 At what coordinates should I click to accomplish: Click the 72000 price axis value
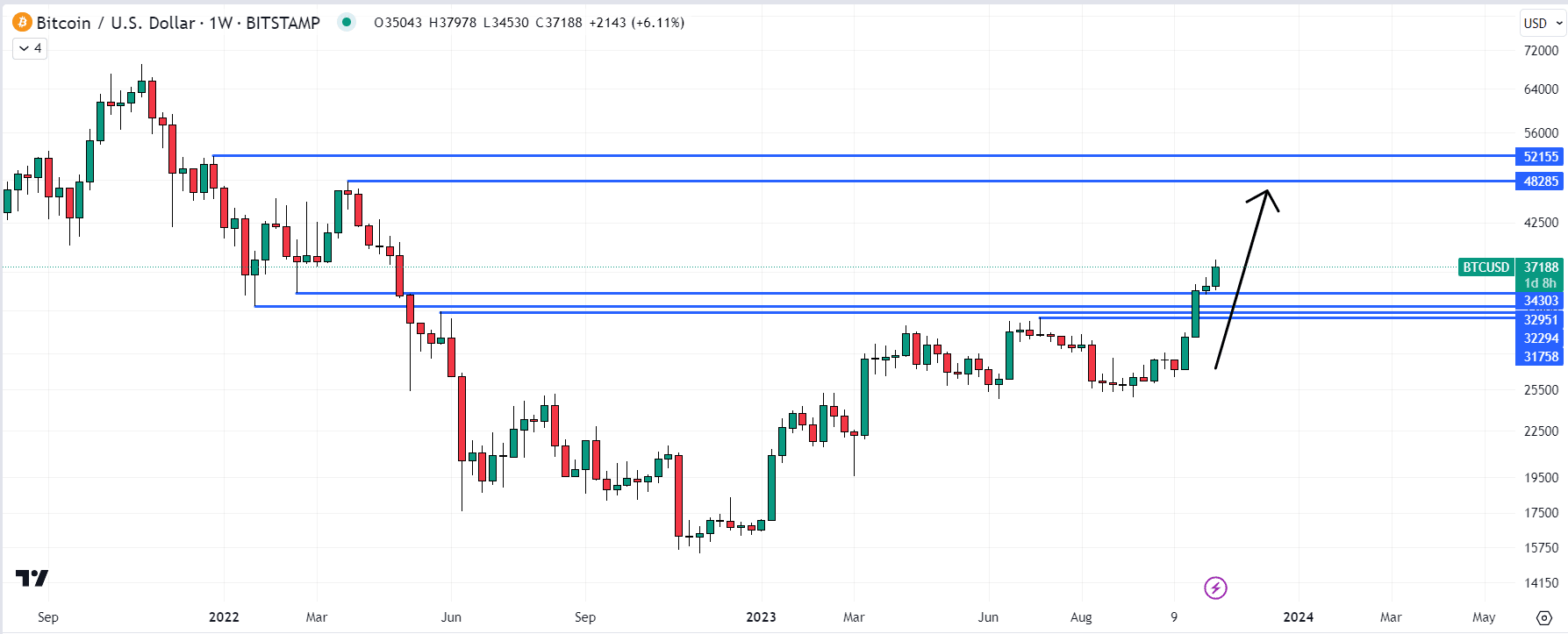(1541, 50)
